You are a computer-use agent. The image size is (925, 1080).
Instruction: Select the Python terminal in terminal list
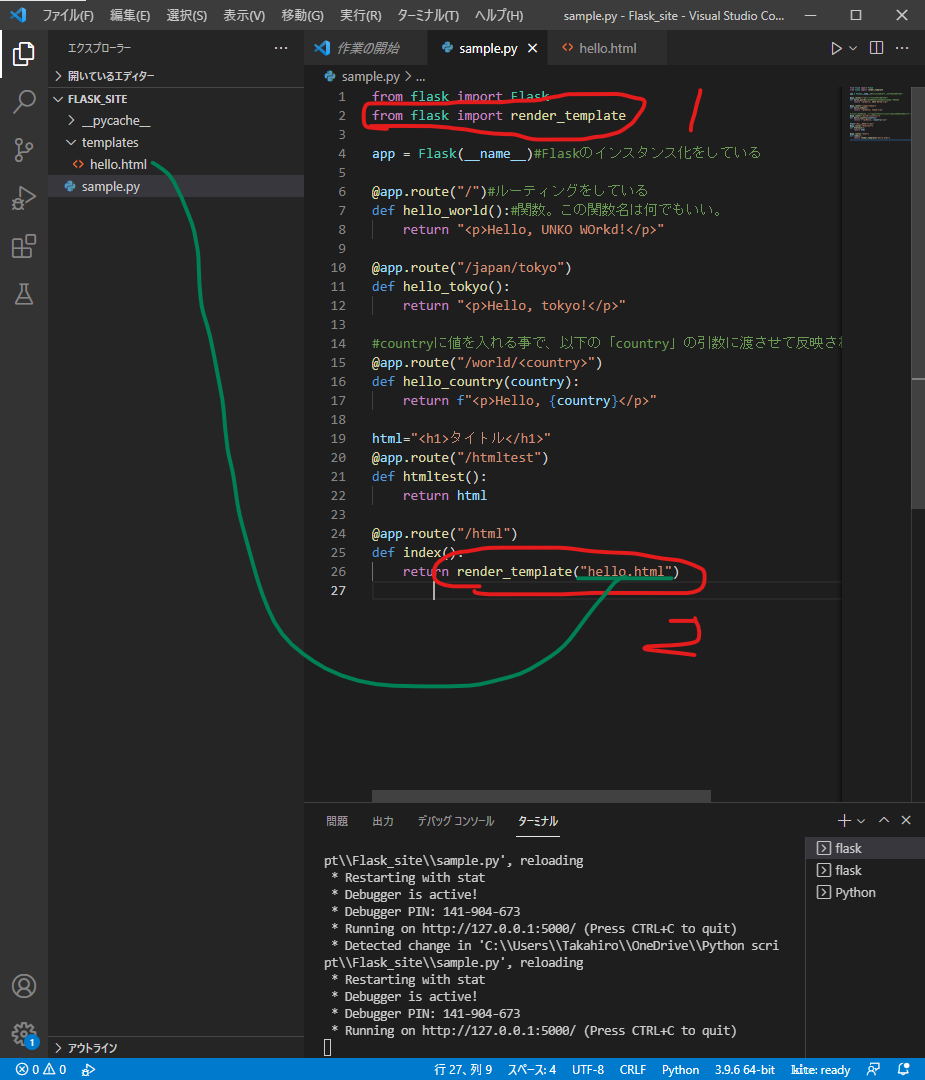(855, 892)
